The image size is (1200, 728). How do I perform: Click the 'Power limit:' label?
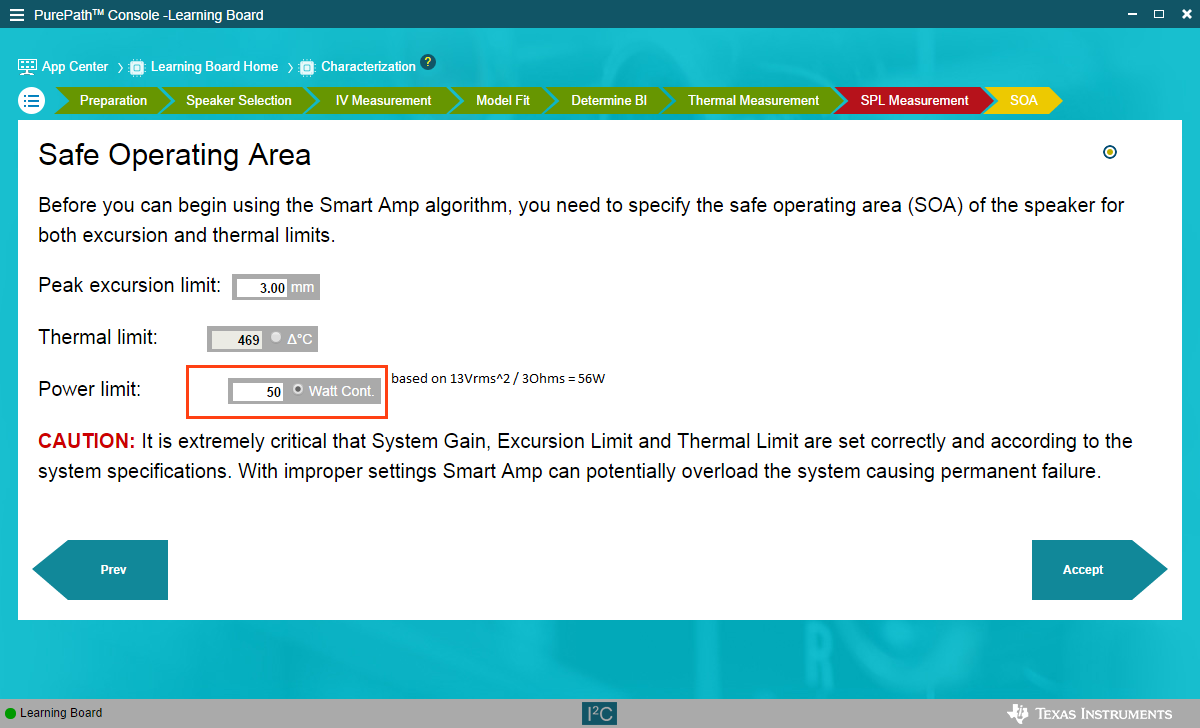(89, 390)
